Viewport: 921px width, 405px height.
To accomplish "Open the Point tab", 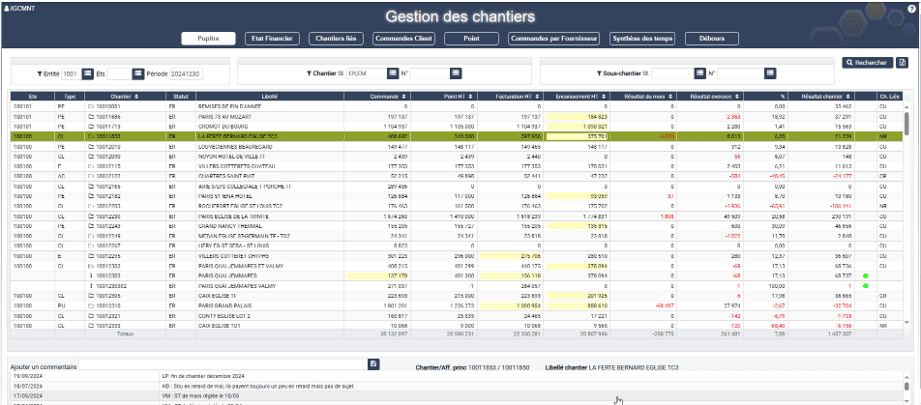I will (471, 39).
